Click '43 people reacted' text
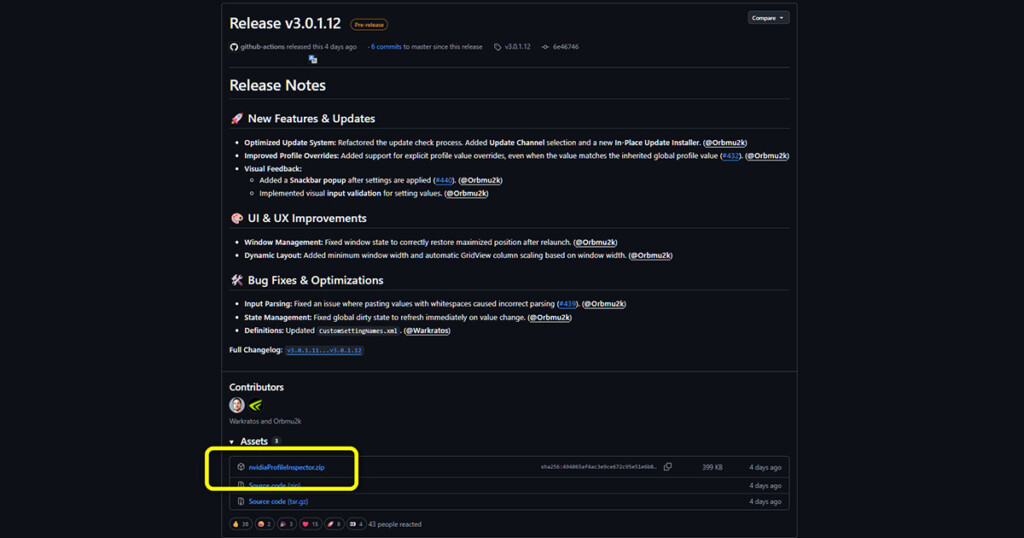Screen dimensions: 1024x538 click(x=394, y=524)
